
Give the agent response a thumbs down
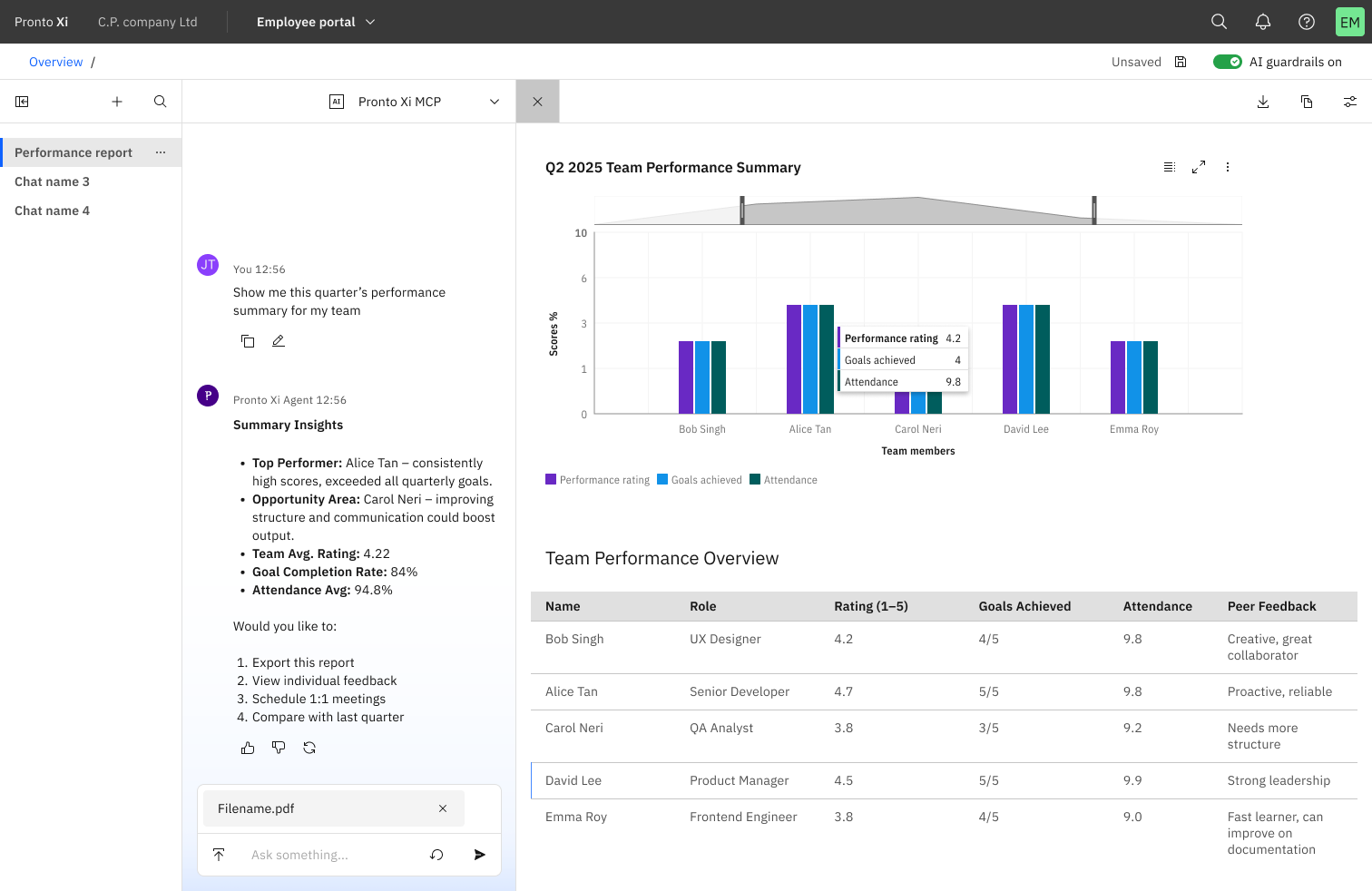coord(279,747)
